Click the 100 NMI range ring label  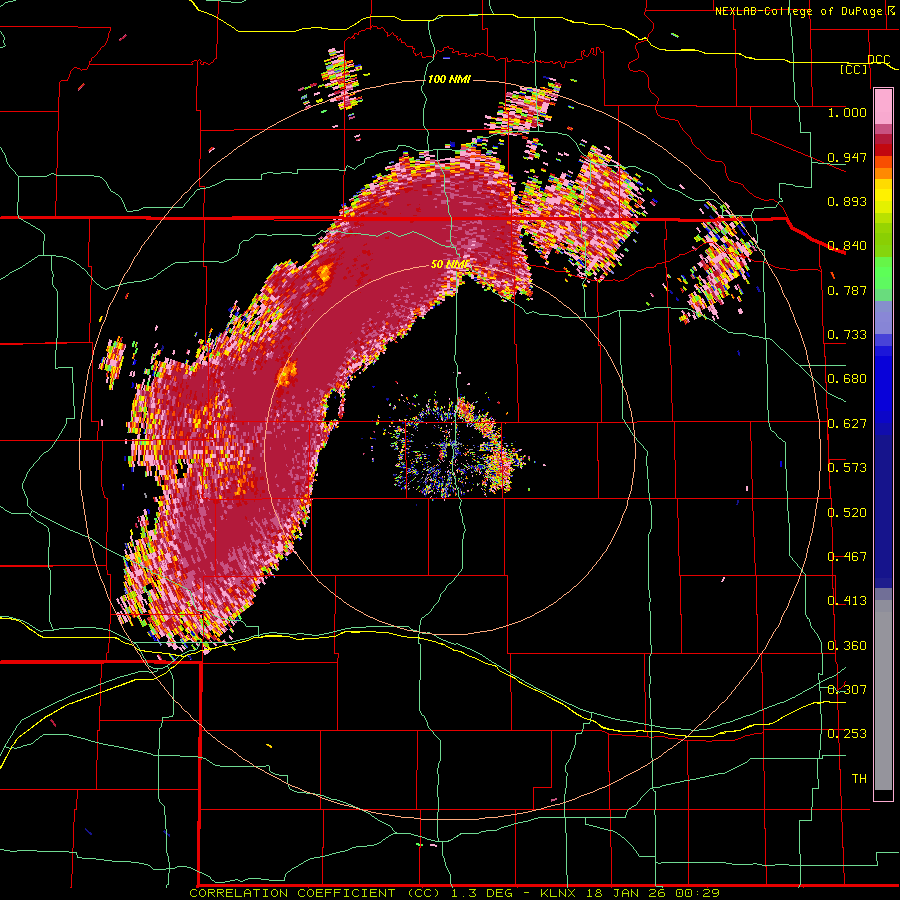pos(449,79)
